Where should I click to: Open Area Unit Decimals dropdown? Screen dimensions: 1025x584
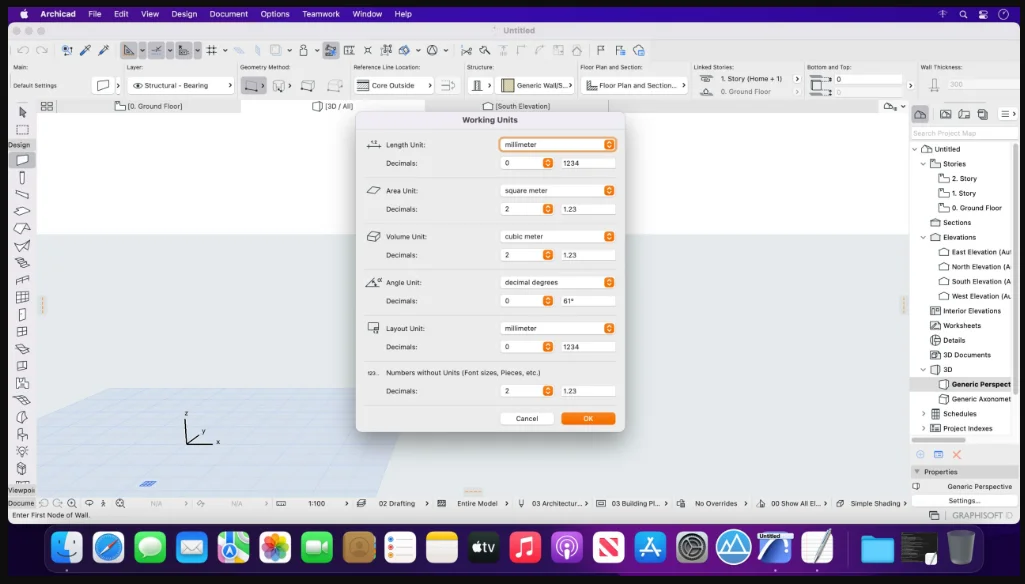pos(527,209)
